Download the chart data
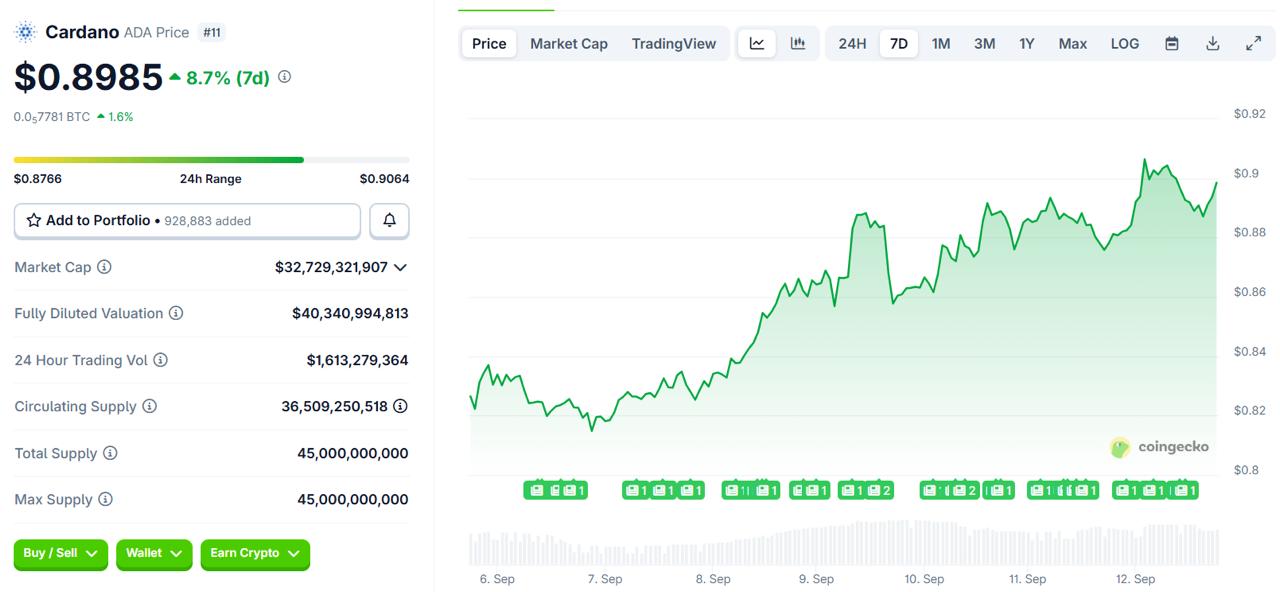1280x592 pixels. pos(1212,43)
